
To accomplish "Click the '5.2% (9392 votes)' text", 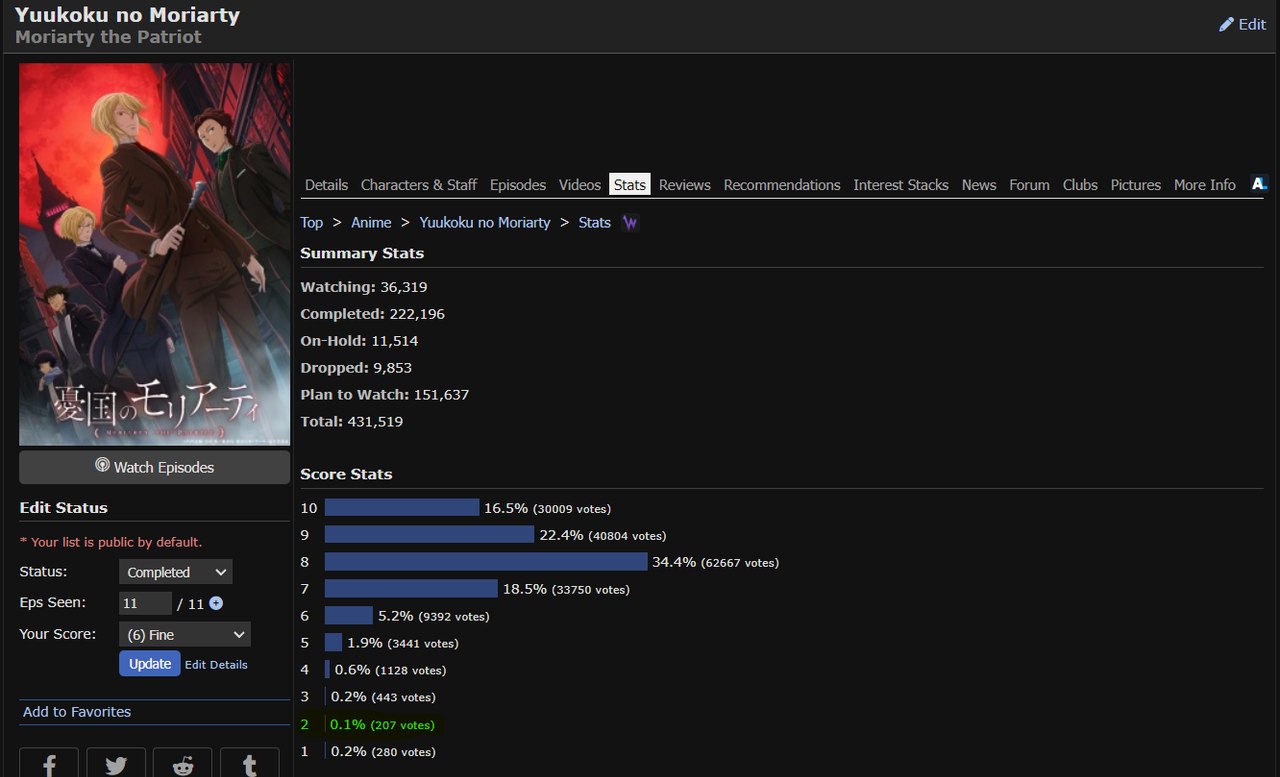I will click(x=434, y=616).
